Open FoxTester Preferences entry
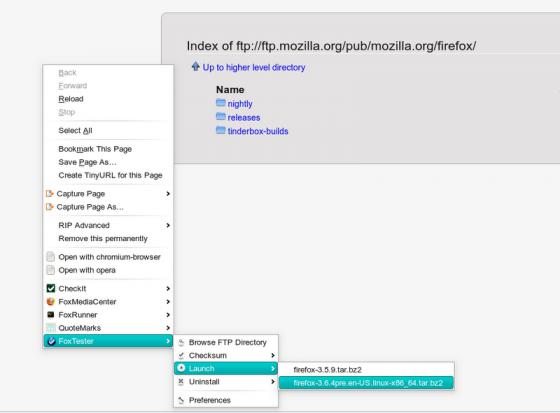This screenshot has width=560, height=413. [226, 400]
